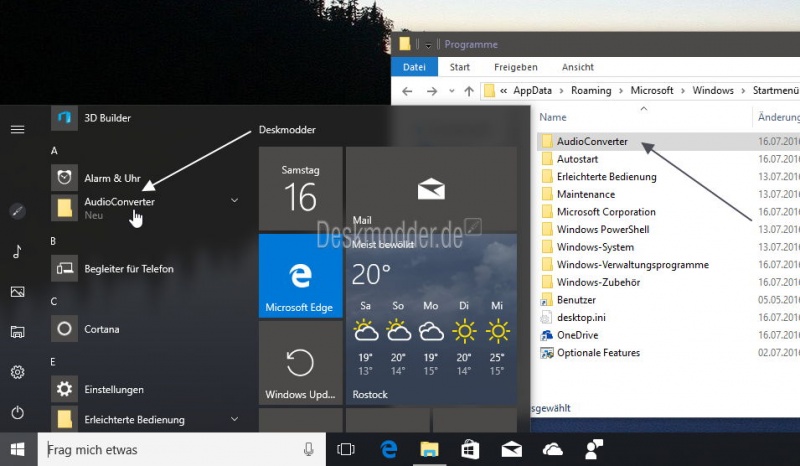Go back in Explorer navigation
The width and height of the screenshot is (800, 466).
(x=407, y=91)
